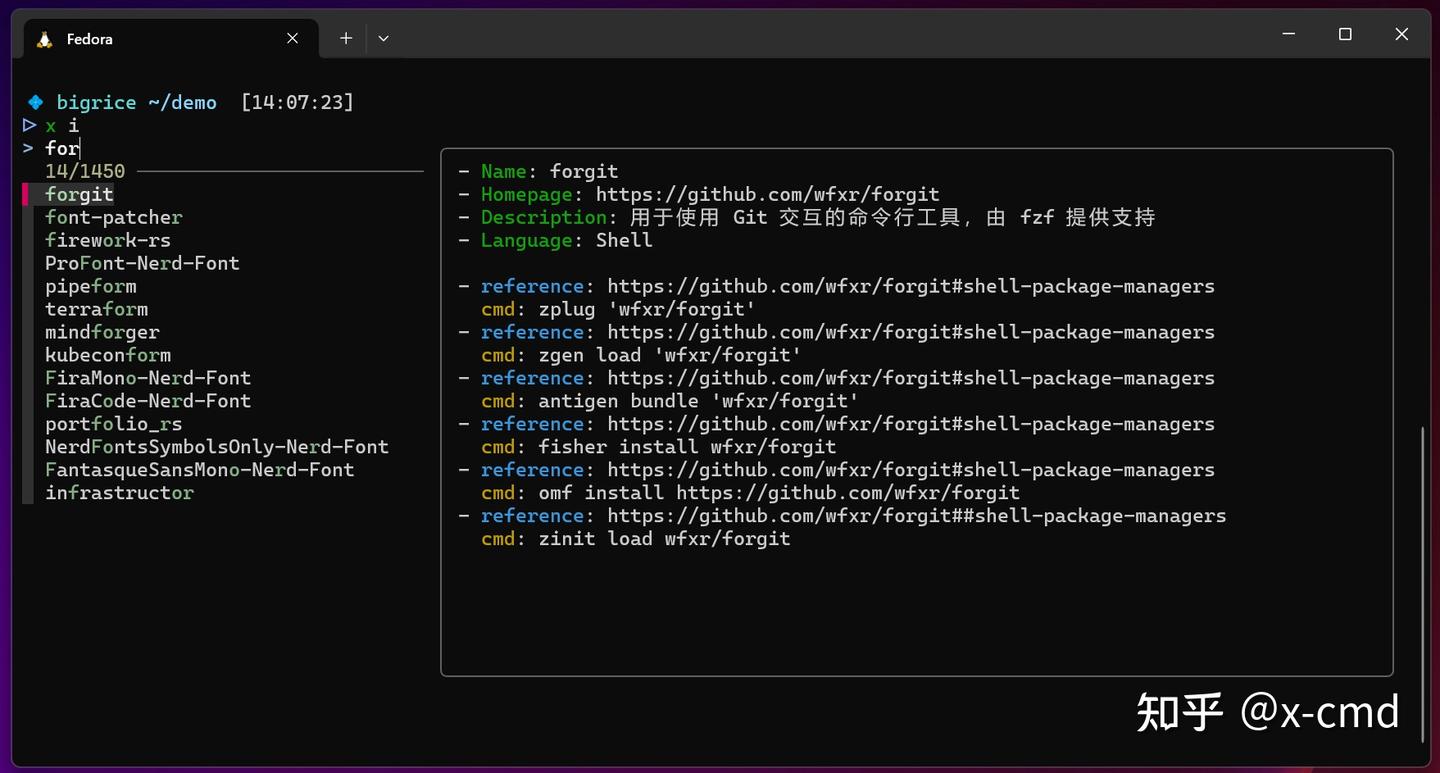The width and height of the screenshot is (1440, 773).
Task: Click the 'fisher install wfxr/forgit' command text
Action: (x=687, y=447)
